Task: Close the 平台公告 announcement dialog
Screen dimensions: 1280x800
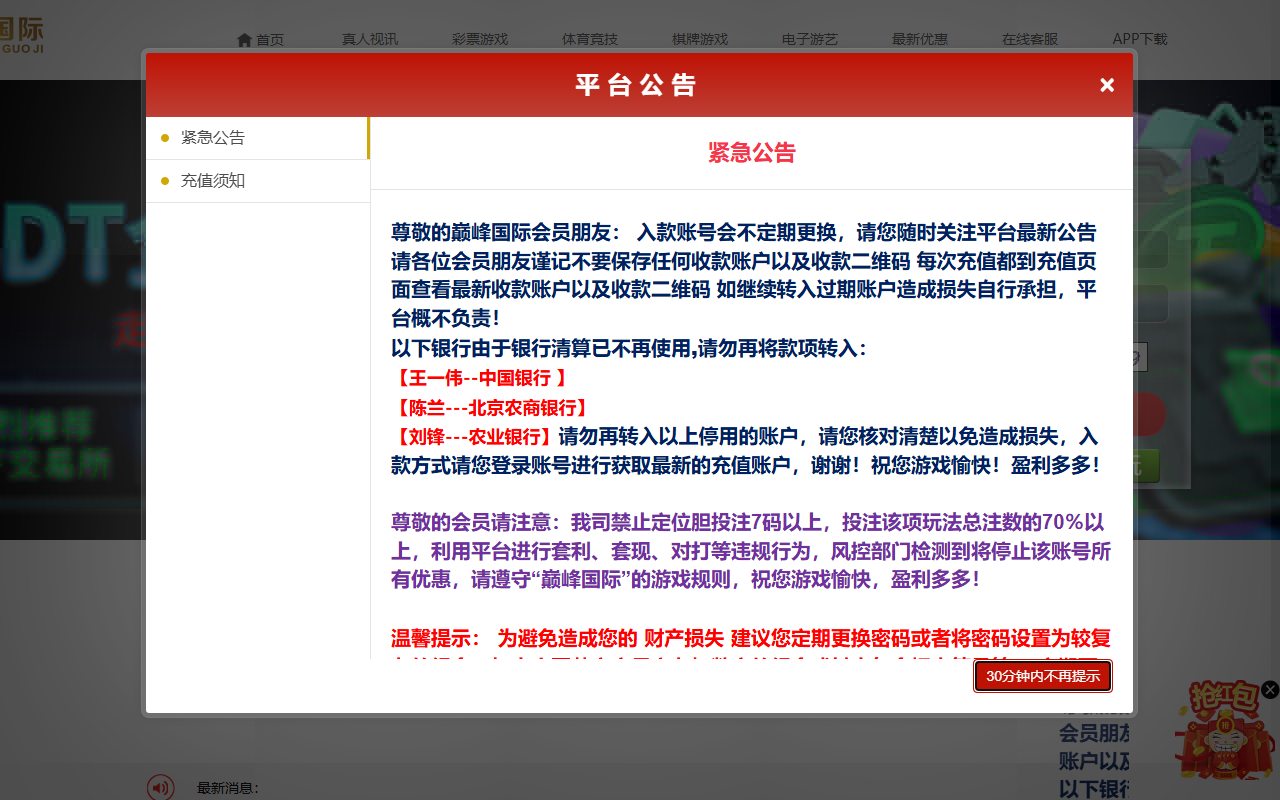Action: coord(1107,85)
